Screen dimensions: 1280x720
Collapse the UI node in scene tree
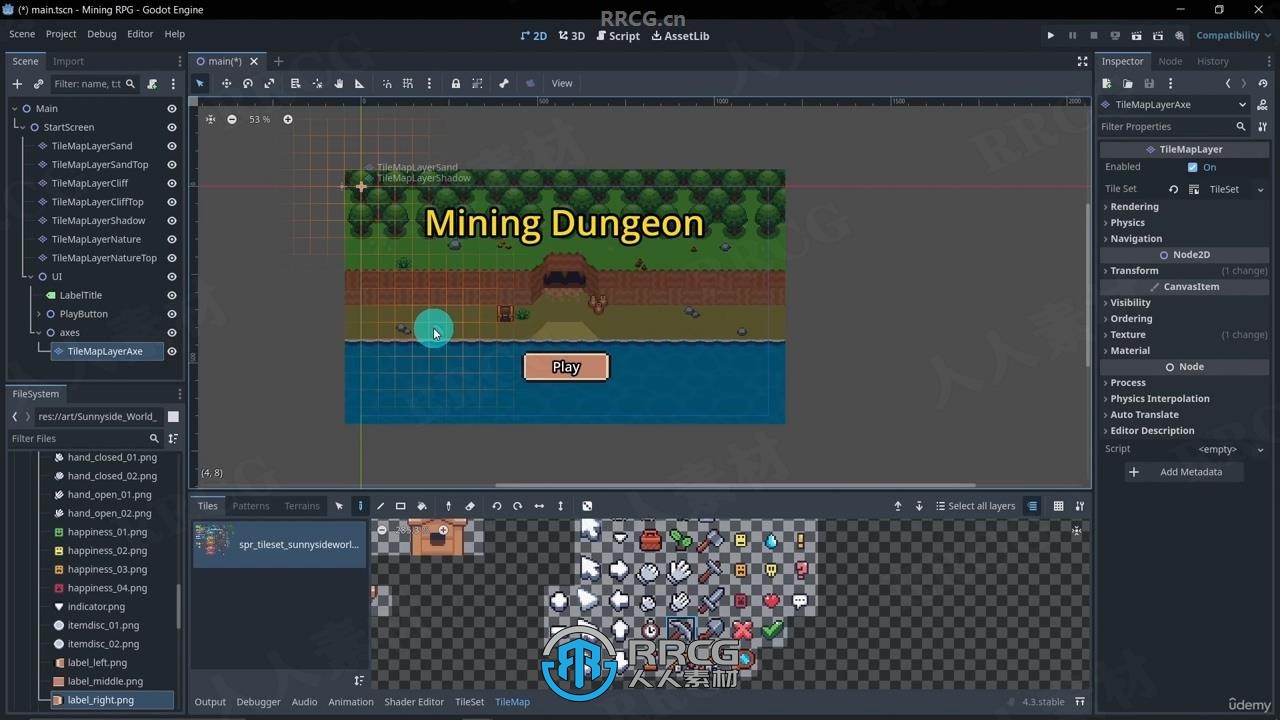click(x=31, y=276)
